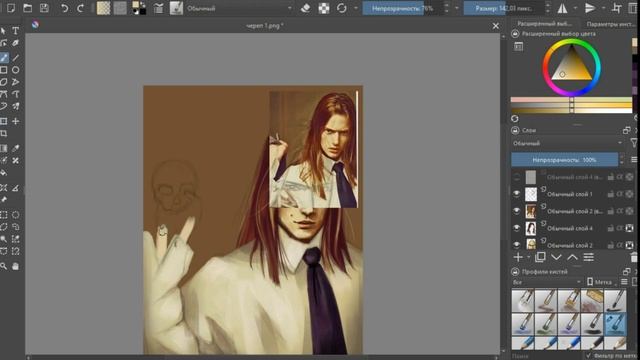Select the Text tool in toolbox
The image size is (640, 360).
[16, 31]
